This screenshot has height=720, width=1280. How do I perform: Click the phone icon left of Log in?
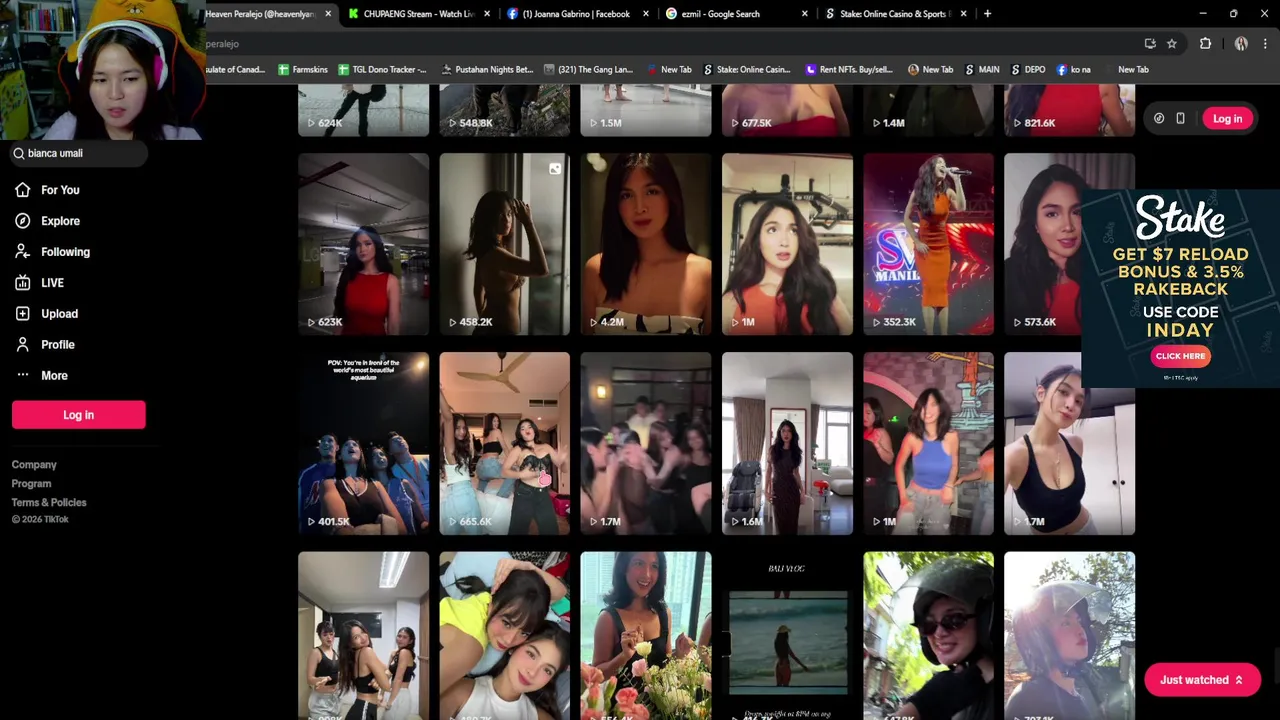(1180, 118)
